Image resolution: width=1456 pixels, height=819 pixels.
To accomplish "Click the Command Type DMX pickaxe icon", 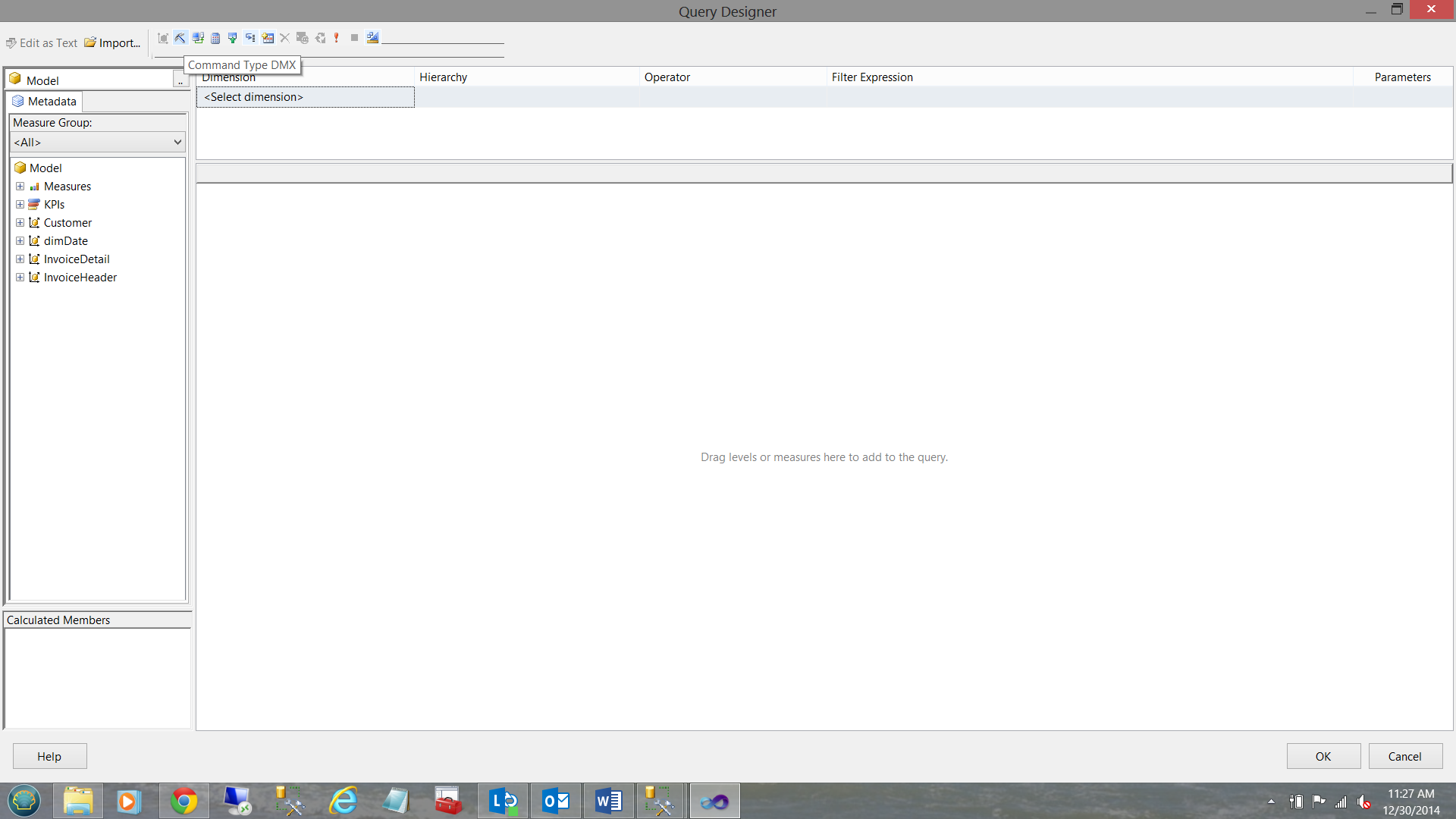I will pos(180,38).
